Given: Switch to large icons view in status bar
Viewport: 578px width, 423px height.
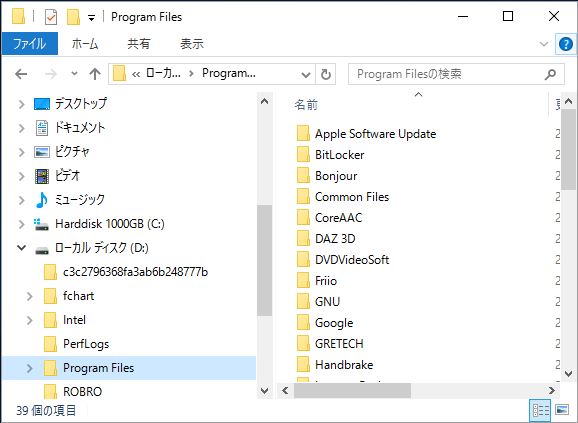Looking at the screenshot, I should pos(562,410).
